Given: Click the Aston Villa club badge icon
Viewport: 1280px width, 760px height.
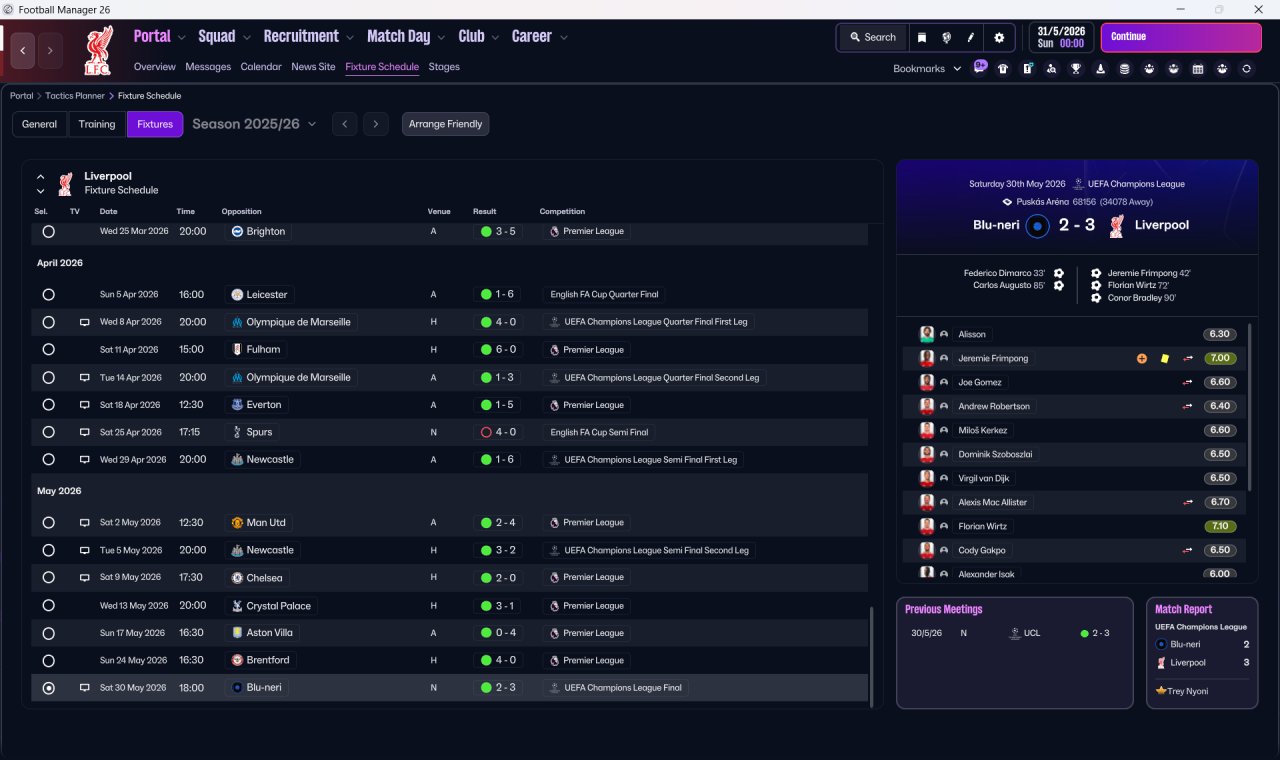Looking at the screenshot, I should (x=237, y=633).
